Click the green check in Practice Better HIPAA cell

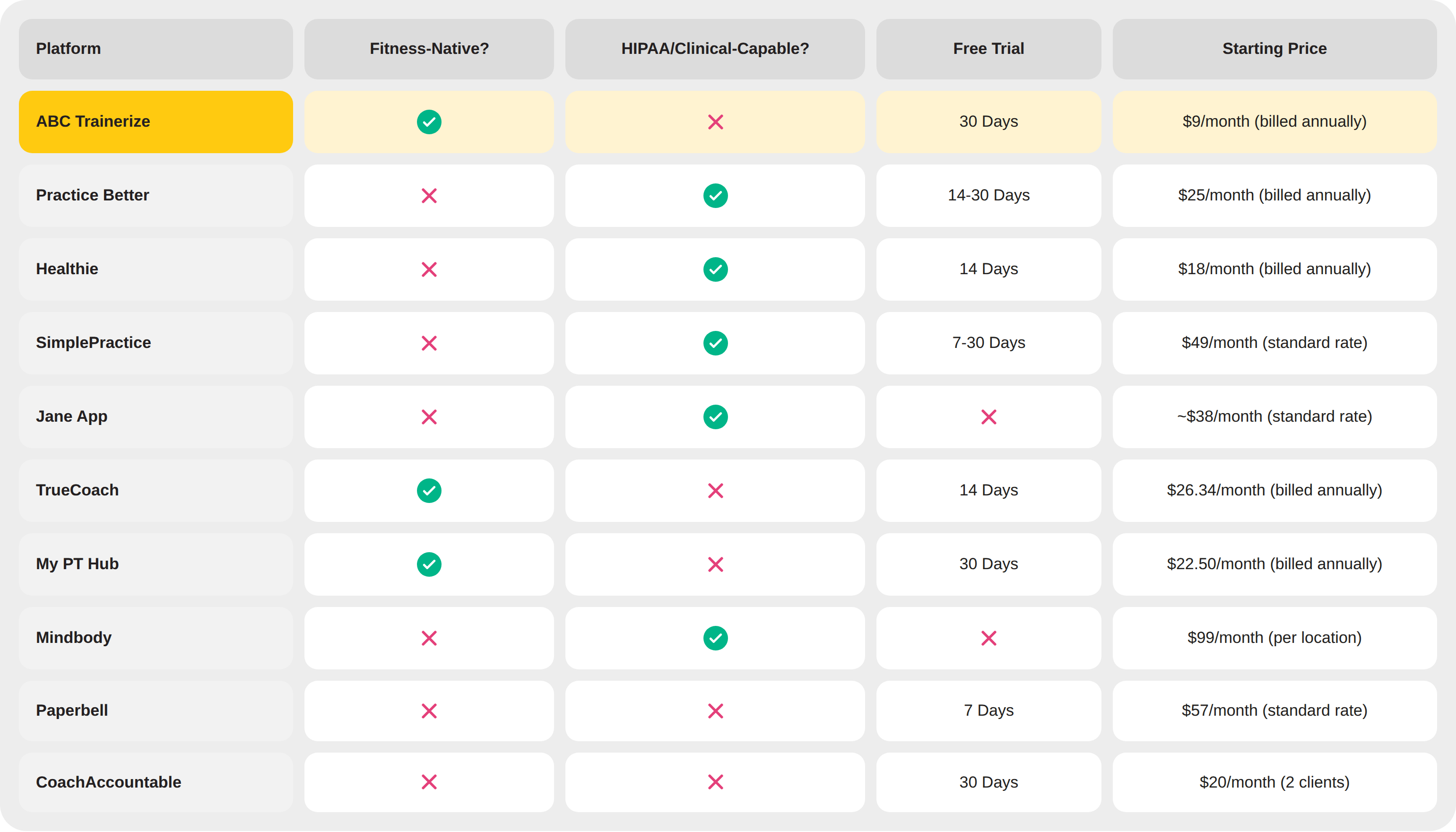(715, 195)
